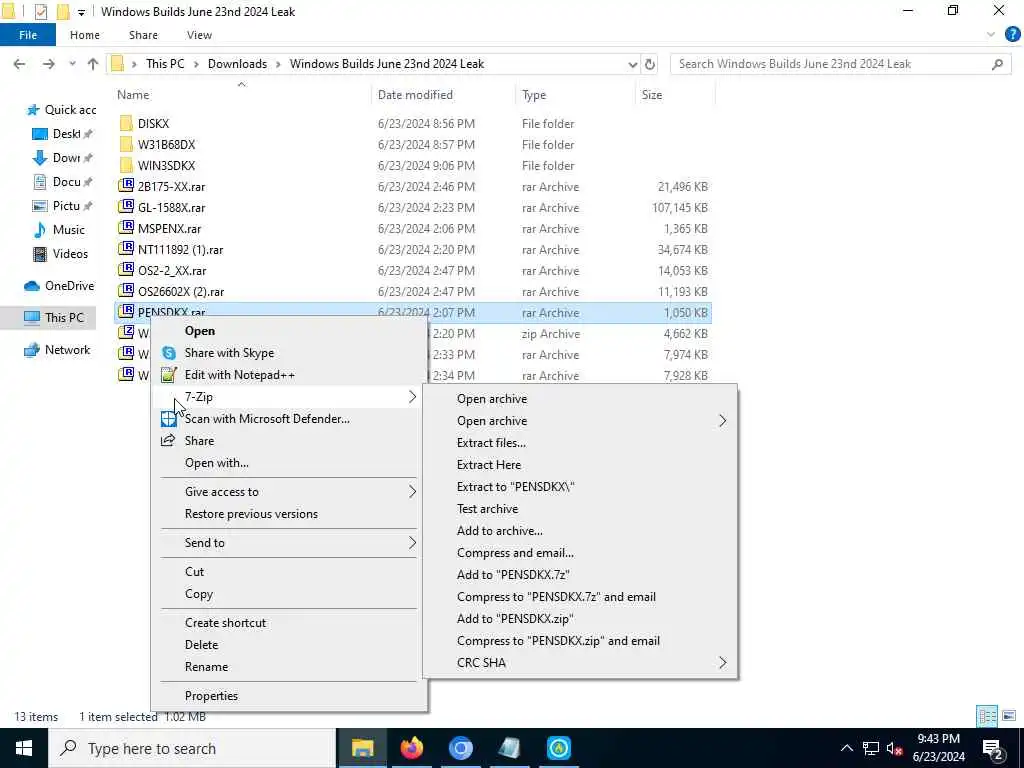Switch to the View ribbon tab
The height and width of the screenshot is (768, 1024).
tap(199, 35)
